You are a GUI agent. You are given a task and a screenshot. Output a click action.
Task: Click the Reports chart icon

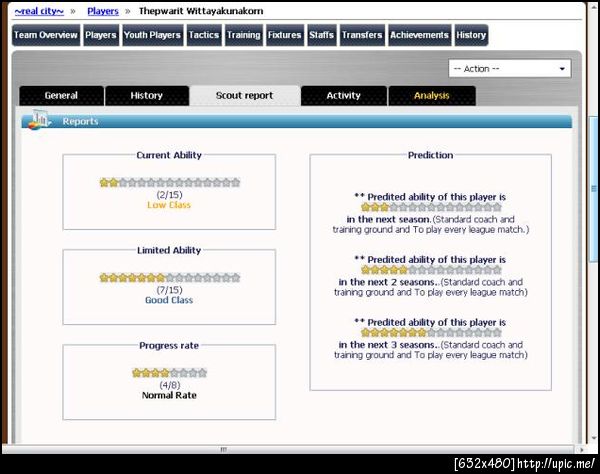tap(38, 120)
